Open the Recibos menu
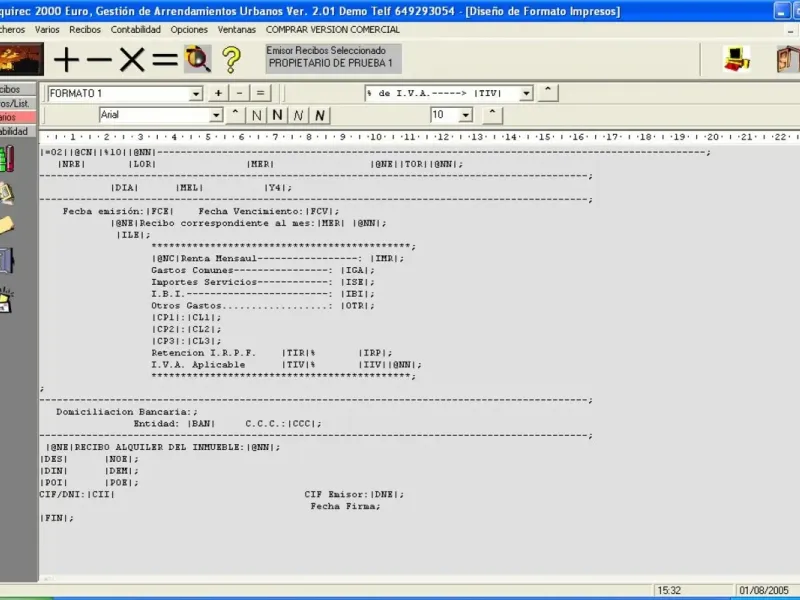 coord(85,30)
